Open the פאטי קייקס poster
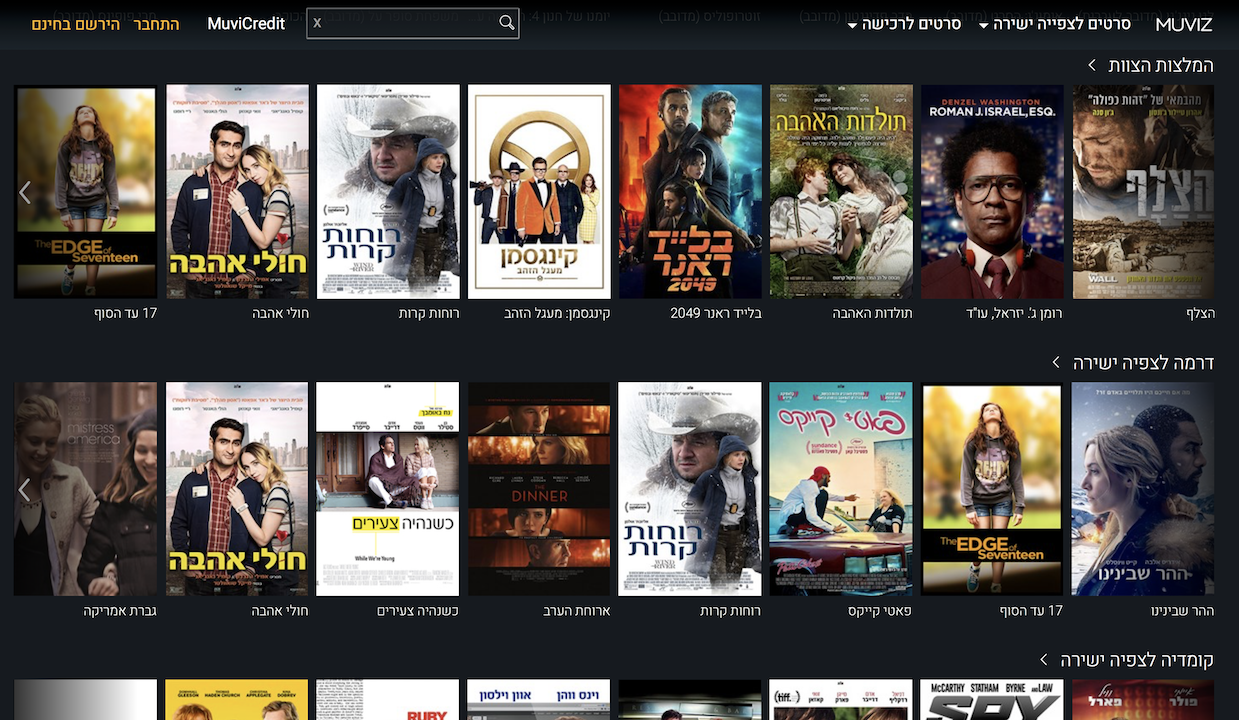Viewport: 1239px width, 720px height. point(841,489)
